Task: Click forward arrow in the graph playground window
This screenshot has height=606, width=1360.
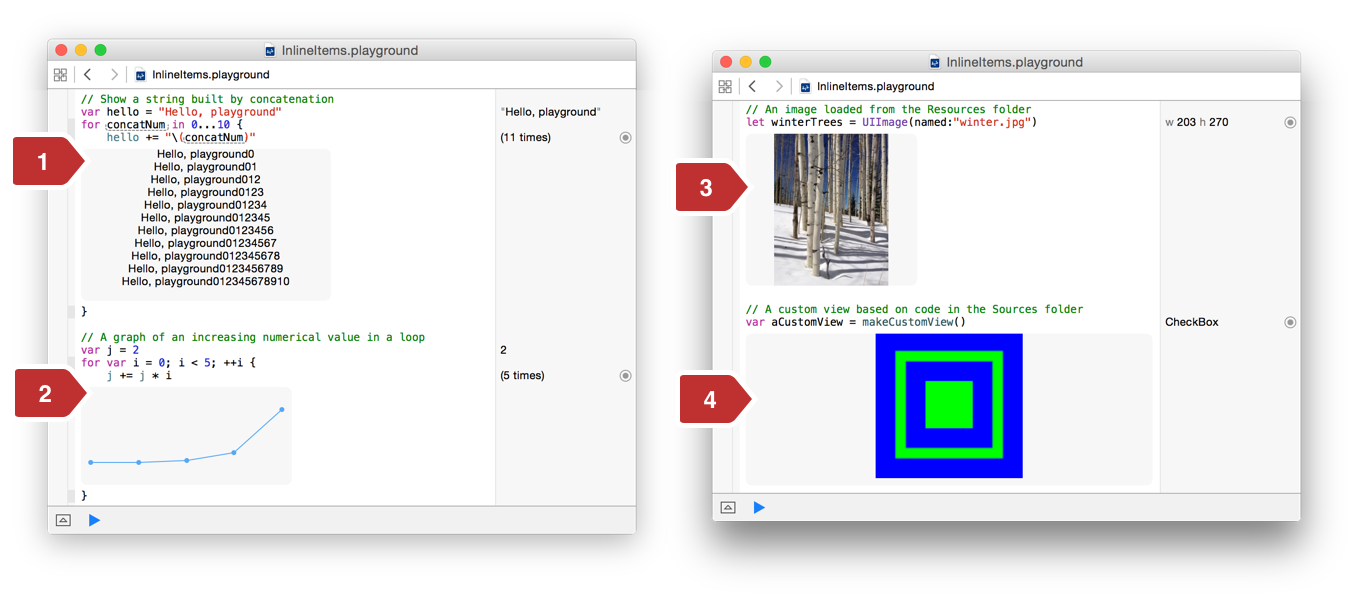Action: pyautogui.click(x=114, y=75)
